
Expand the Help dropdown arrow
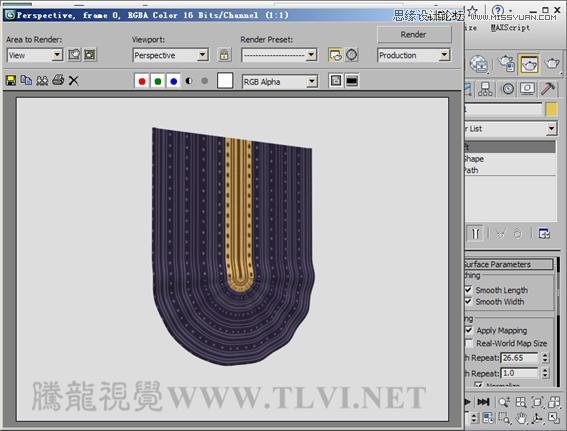point(510,12)
